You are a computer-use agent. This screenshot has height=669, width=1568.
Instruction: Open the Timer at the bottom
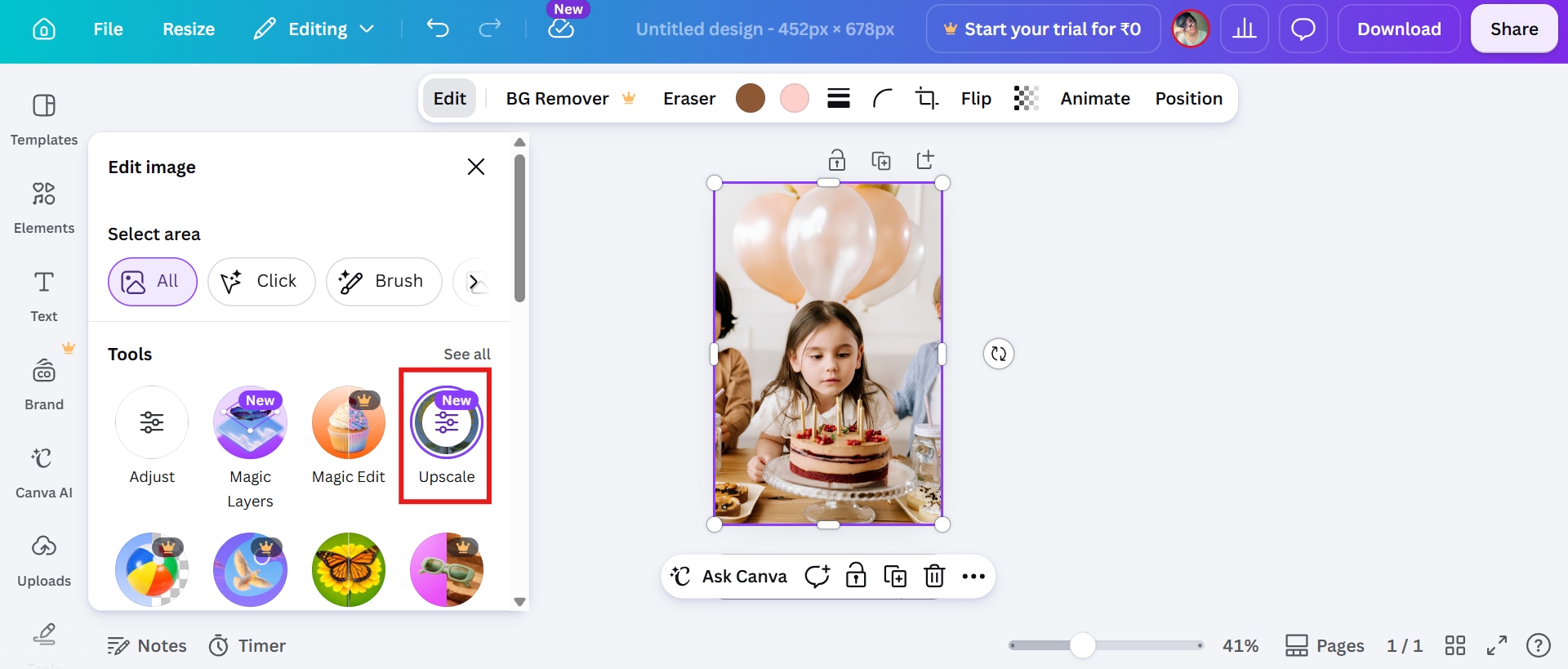[x=247, y=646]
